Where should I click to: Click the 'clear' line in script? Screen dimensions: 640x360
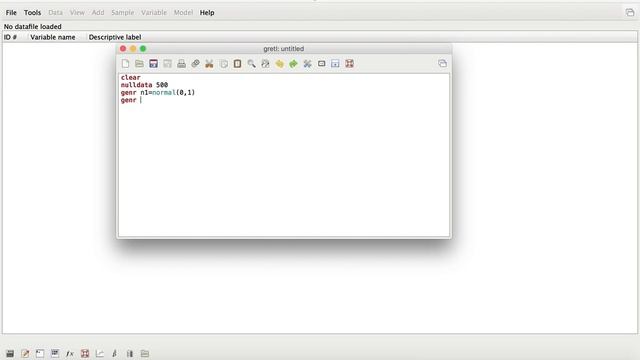coord(131,77)
